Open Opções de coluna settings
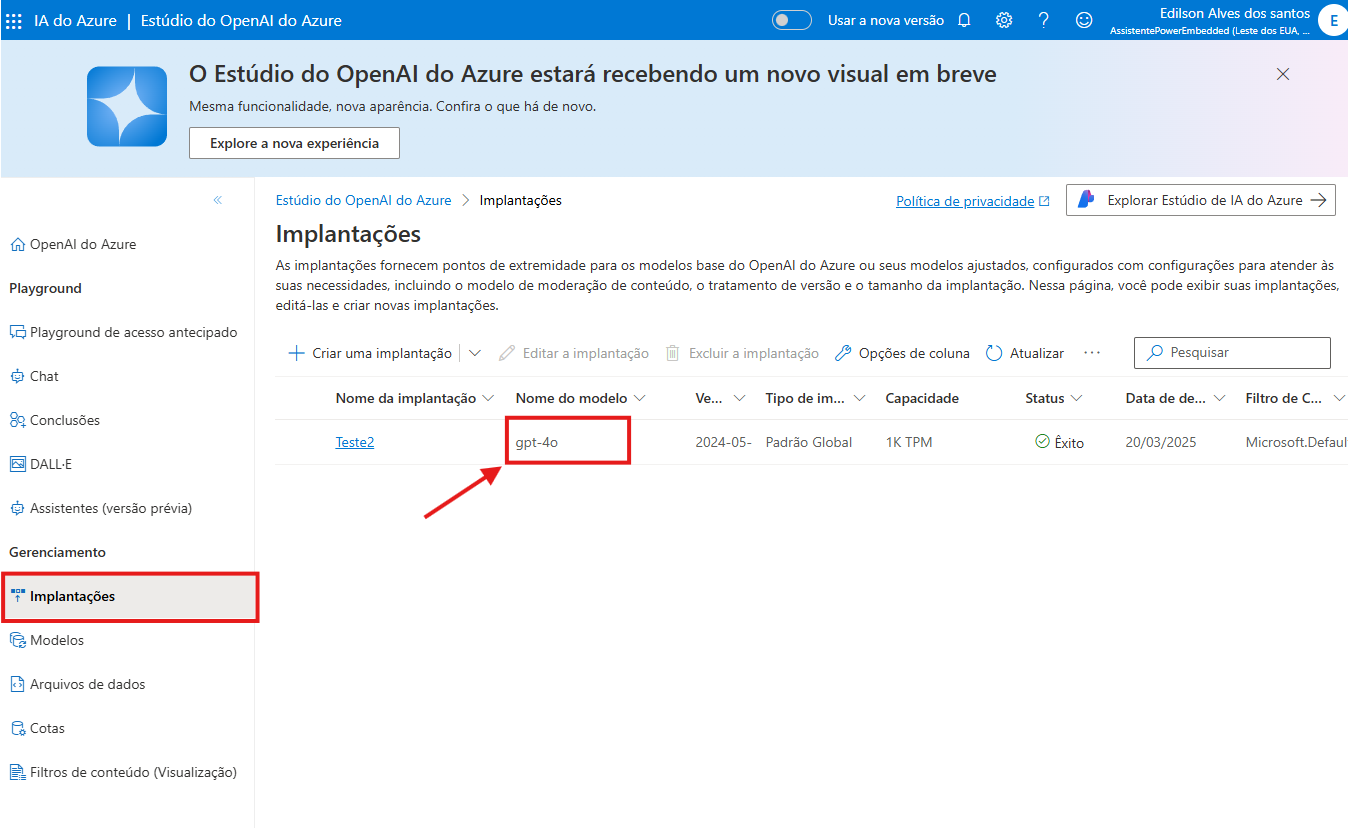The image size is (1348, 828). pyautogui.click(x=902, y=353)
